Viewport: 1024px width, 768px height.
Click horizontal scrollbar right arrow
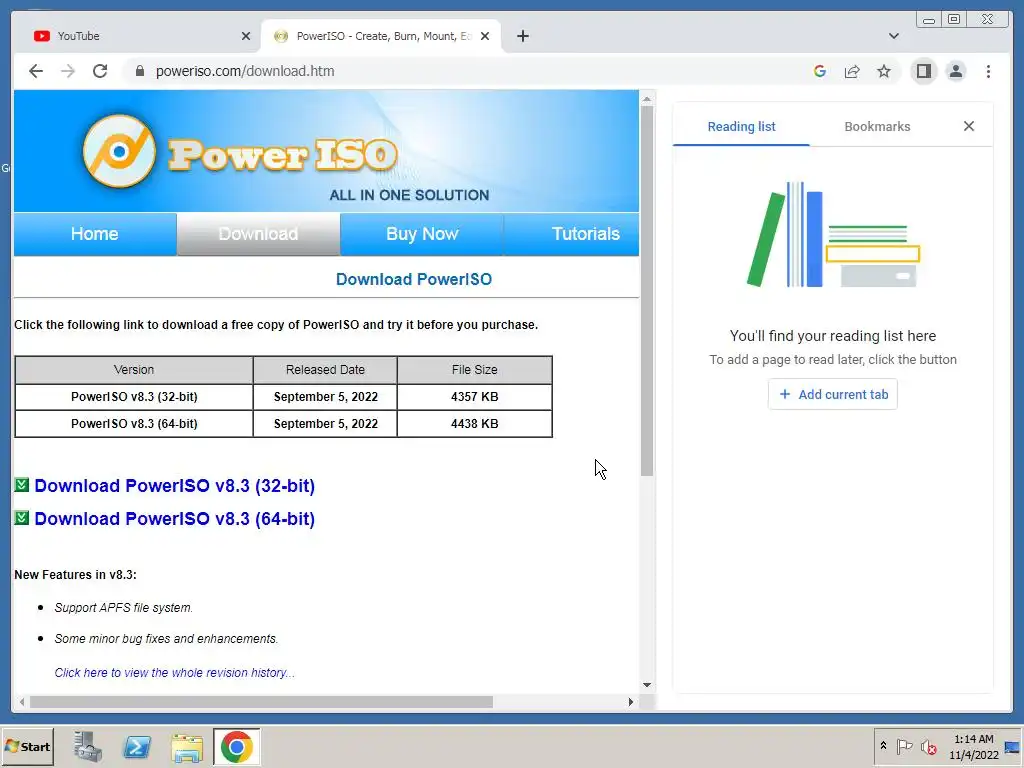630,702
